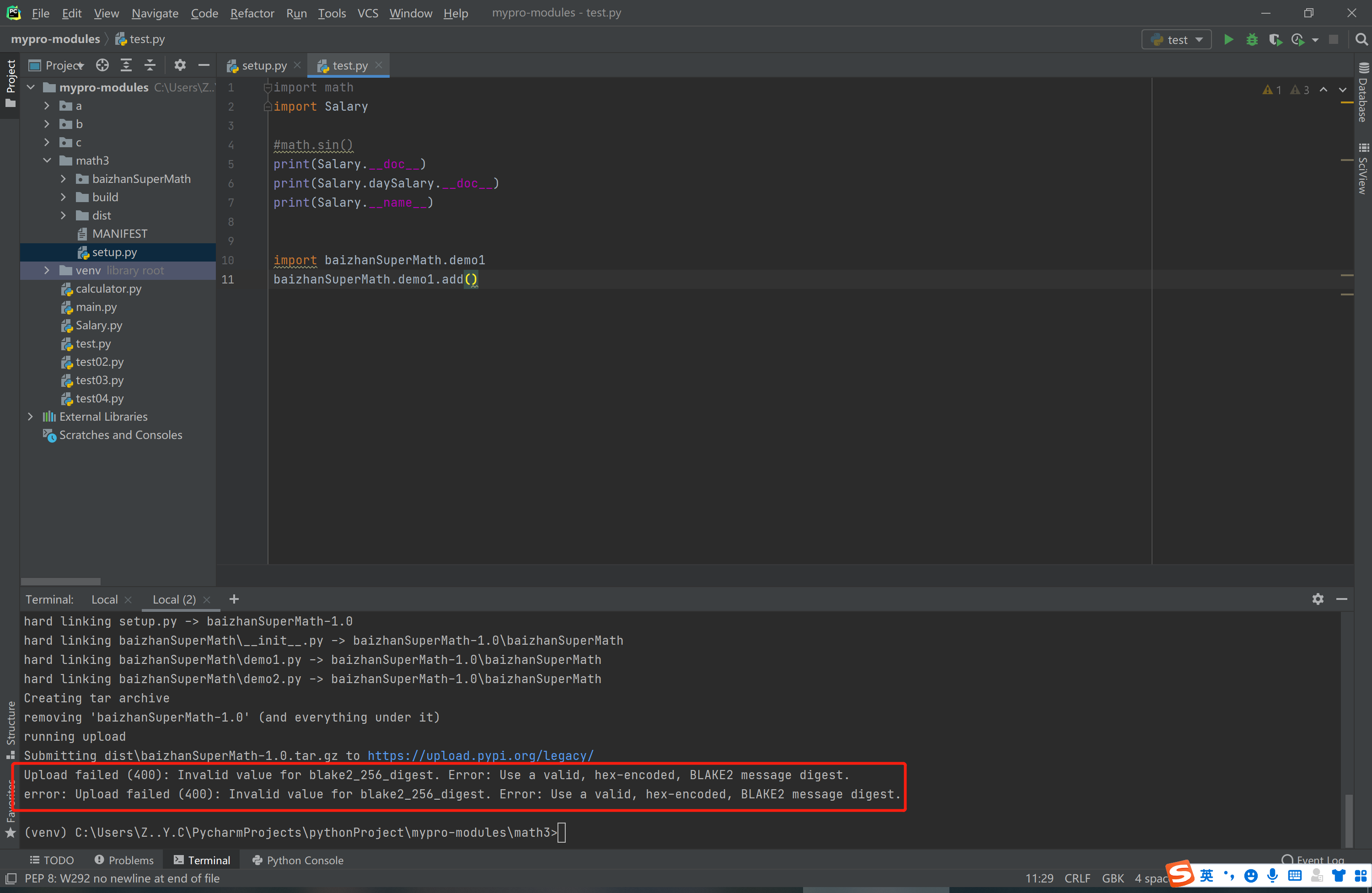Toggle the Project side tool button
The width and height of the screenshot is (1372, 893).
[11, 84]
